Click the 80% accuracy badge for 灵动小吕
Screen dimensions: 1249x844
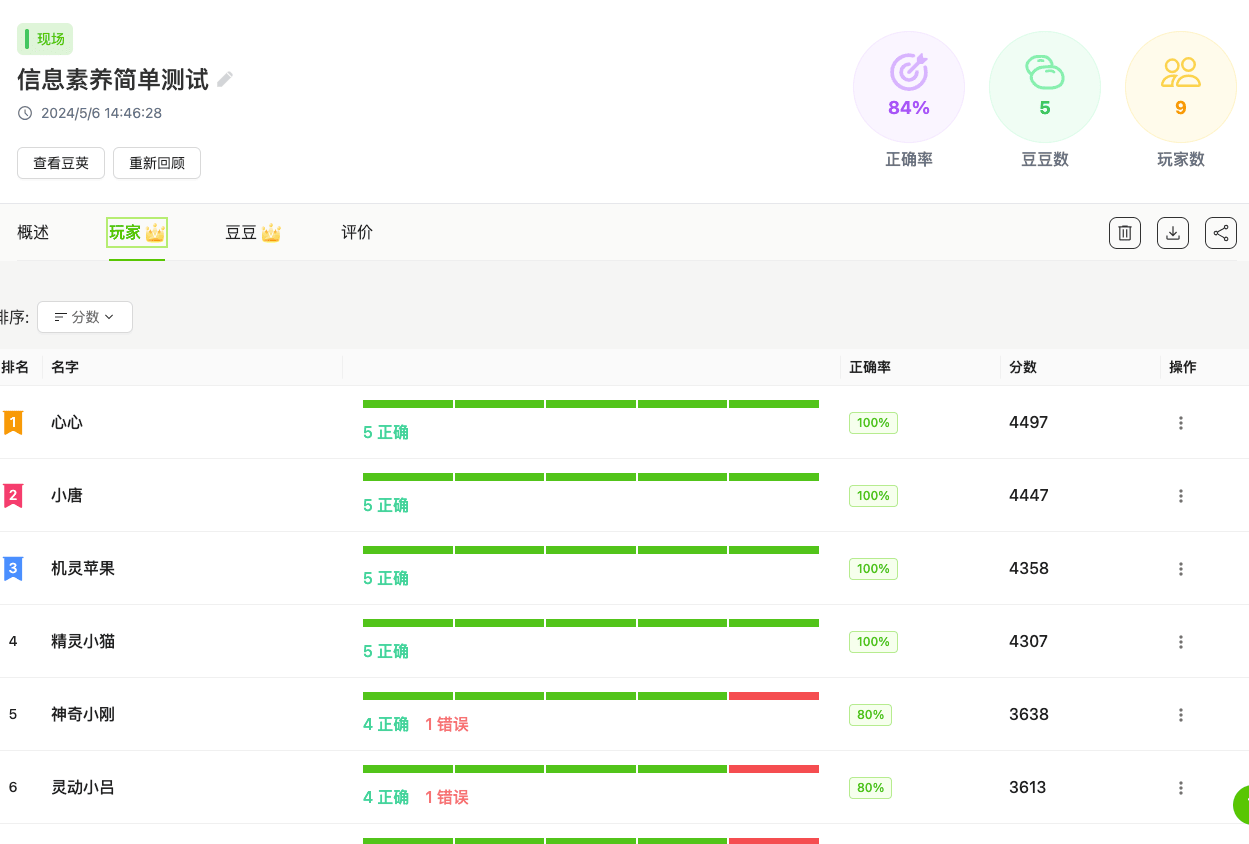[870, 788]
